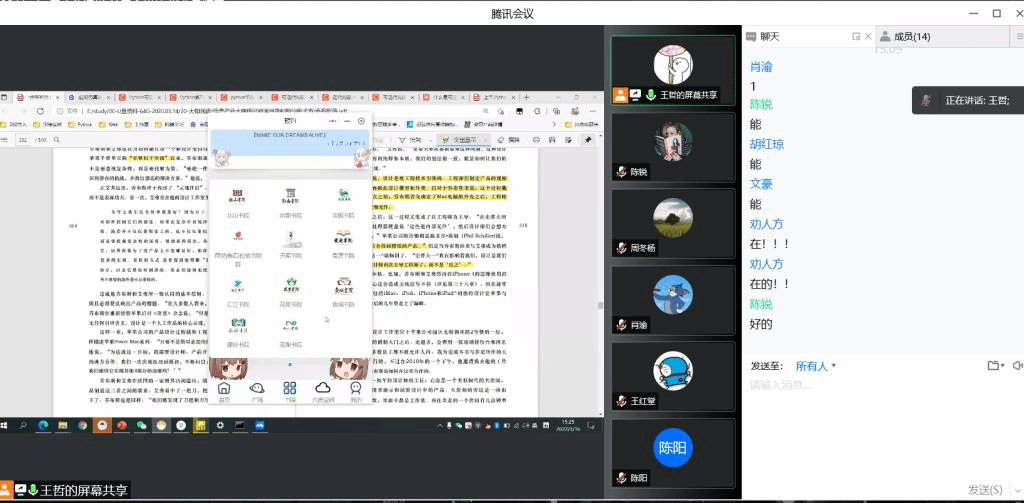The height and width of the screenshot is (503, 1024).
Task: Click 陈锐's muted microphone icon
Action: click(x=621, y=171)
